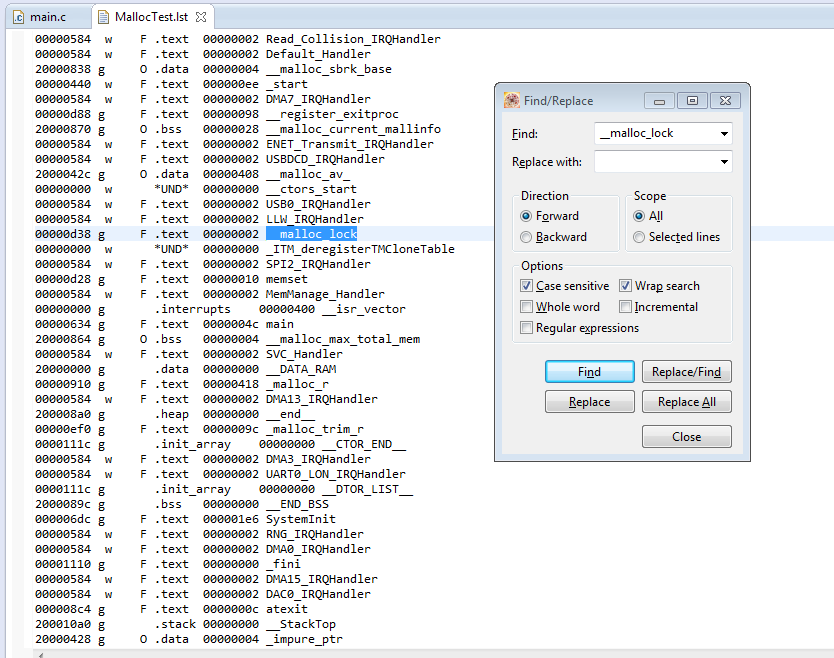Click the __DTOR_LIST__ symbol text
Screen dimensions: 834x658
point(368,489)
